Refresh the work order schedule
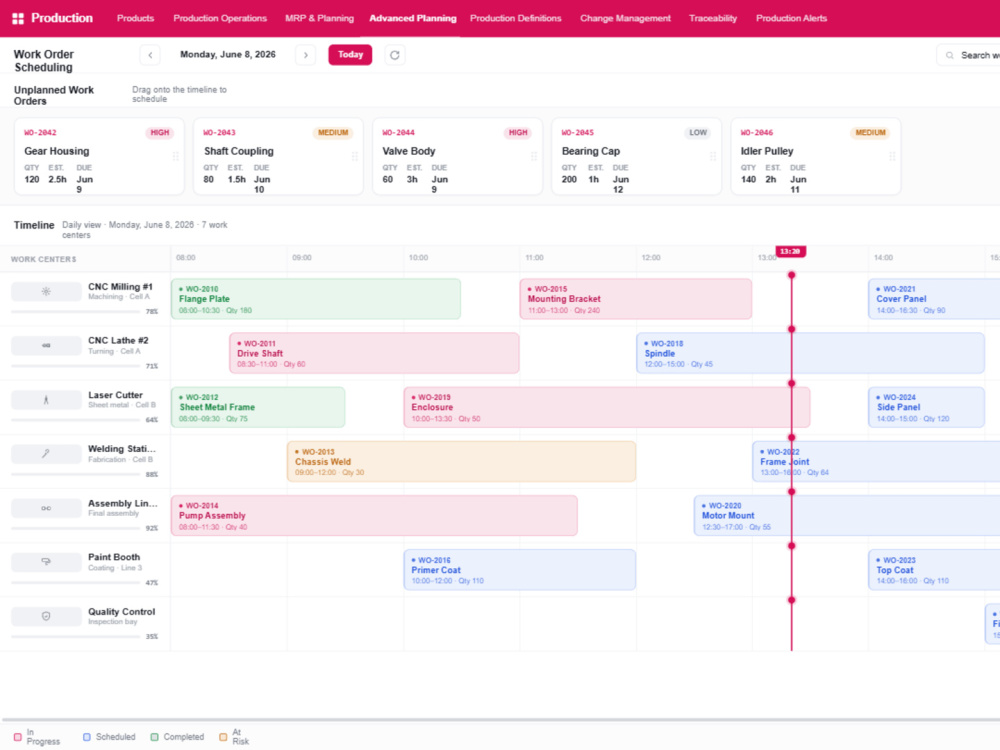Viewport: 1000px width, 750px height. [395, 55]
